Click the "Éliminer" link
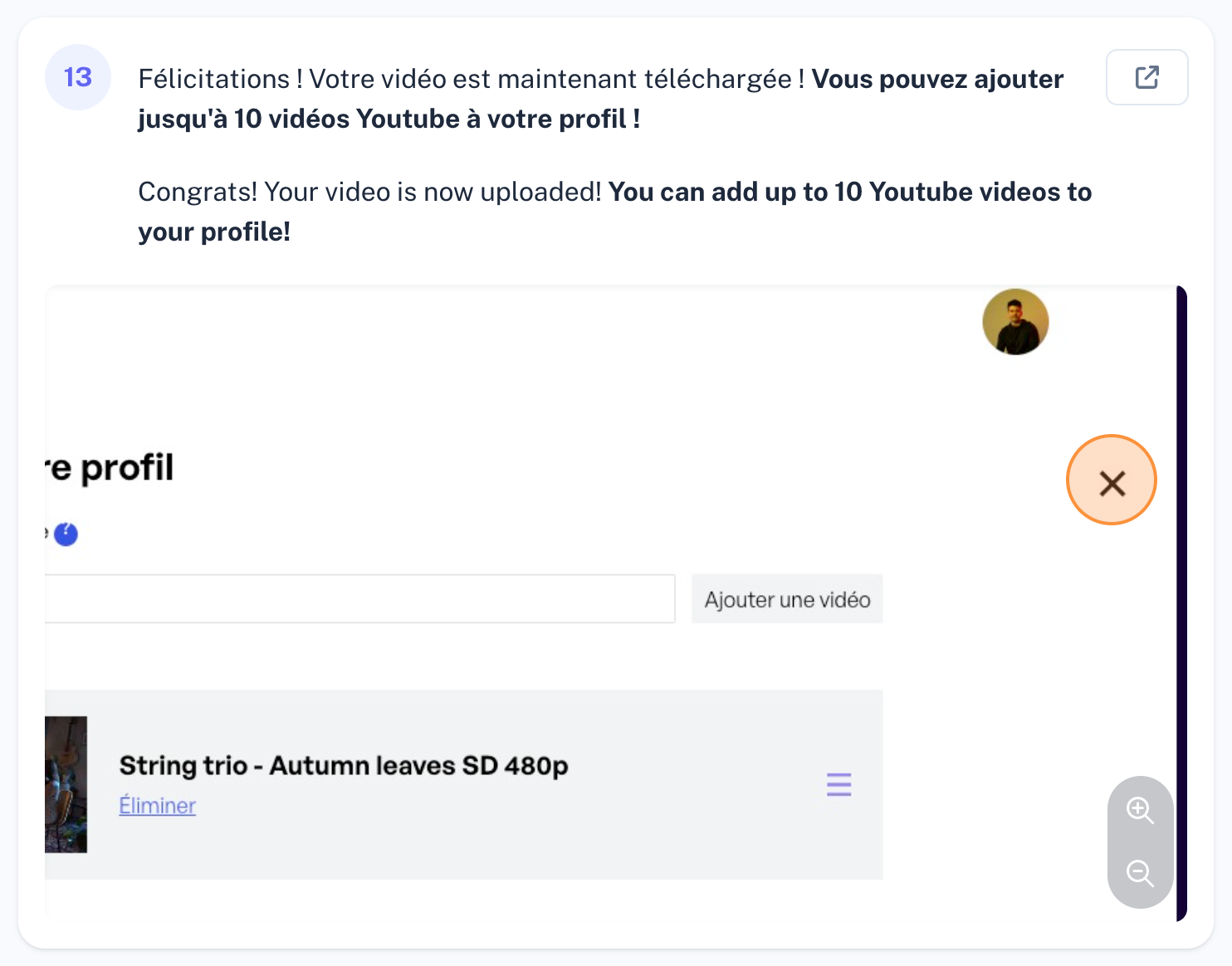The width and height of the screenshot is (1232, 966). (x=158, y=806)
